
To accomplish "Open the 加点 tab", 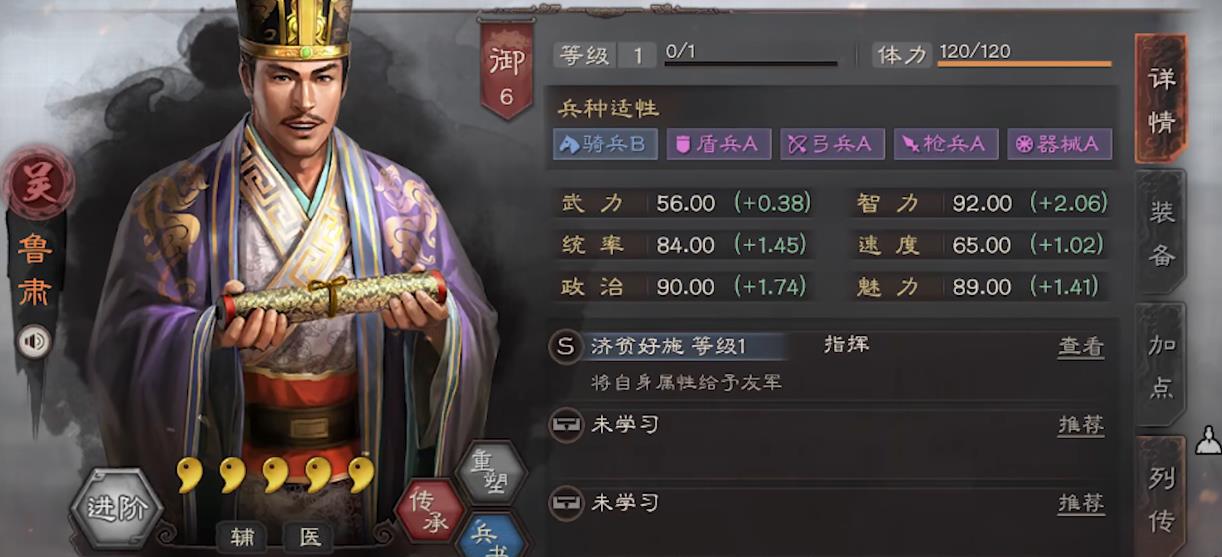I will pyautogui.click(x=1161, y=366).
